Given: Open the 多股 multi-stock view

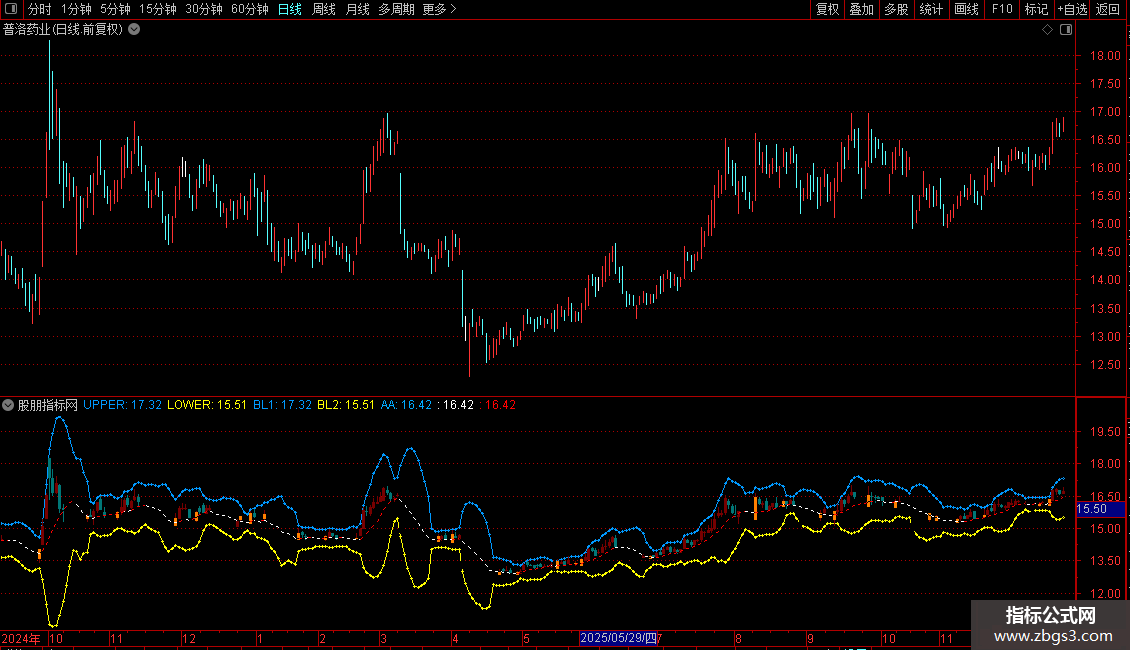Looking at the screenshot, I should coord(896,9).
